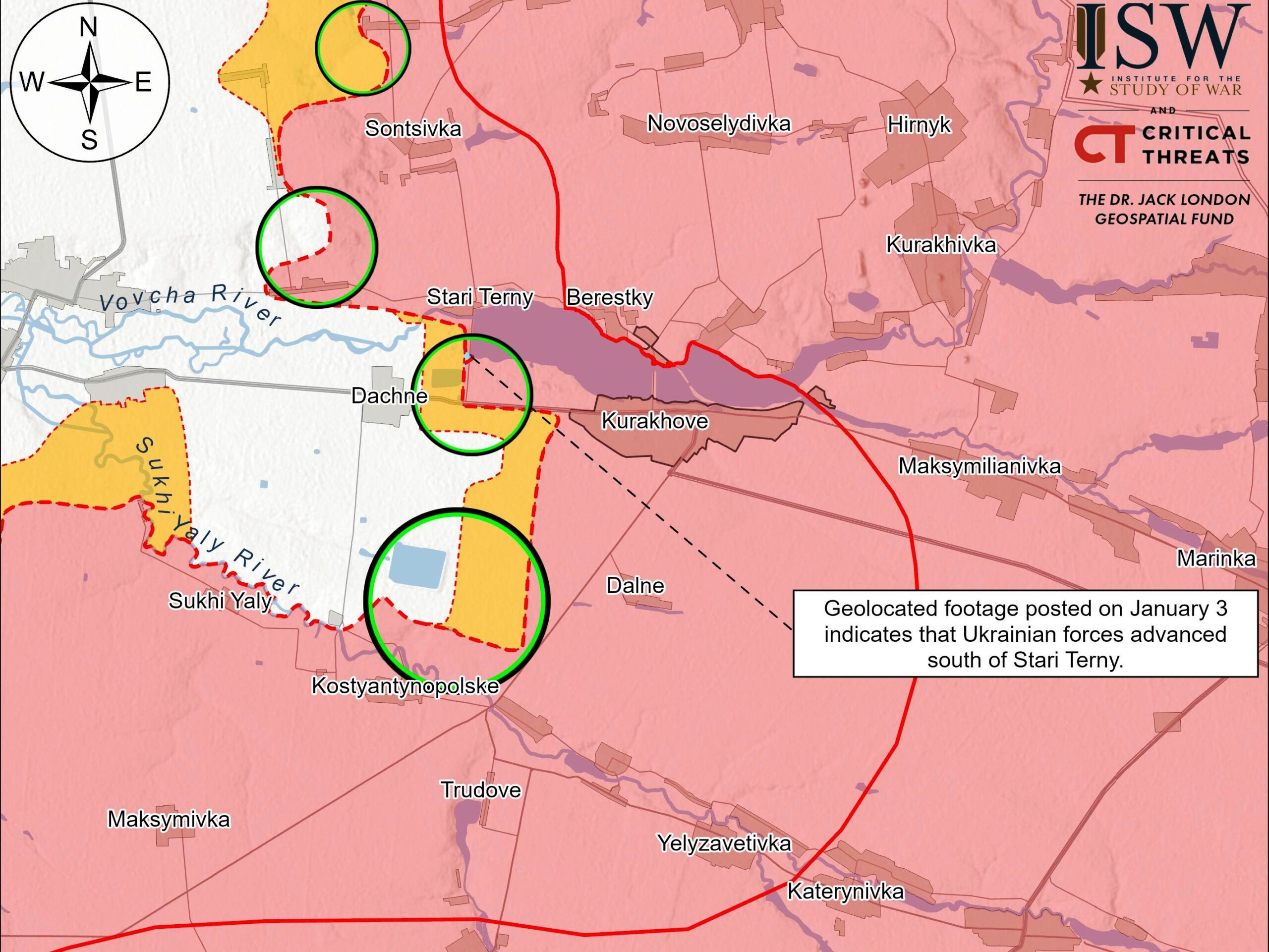Click the Marinka label

point(1215,558)
